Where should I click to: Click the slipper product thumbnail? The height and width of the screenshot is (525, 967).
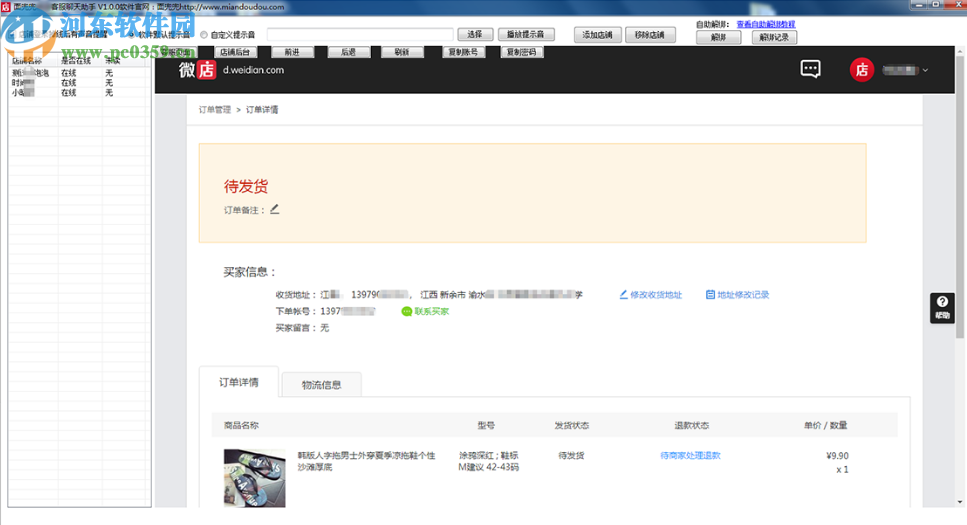[255, 478]
